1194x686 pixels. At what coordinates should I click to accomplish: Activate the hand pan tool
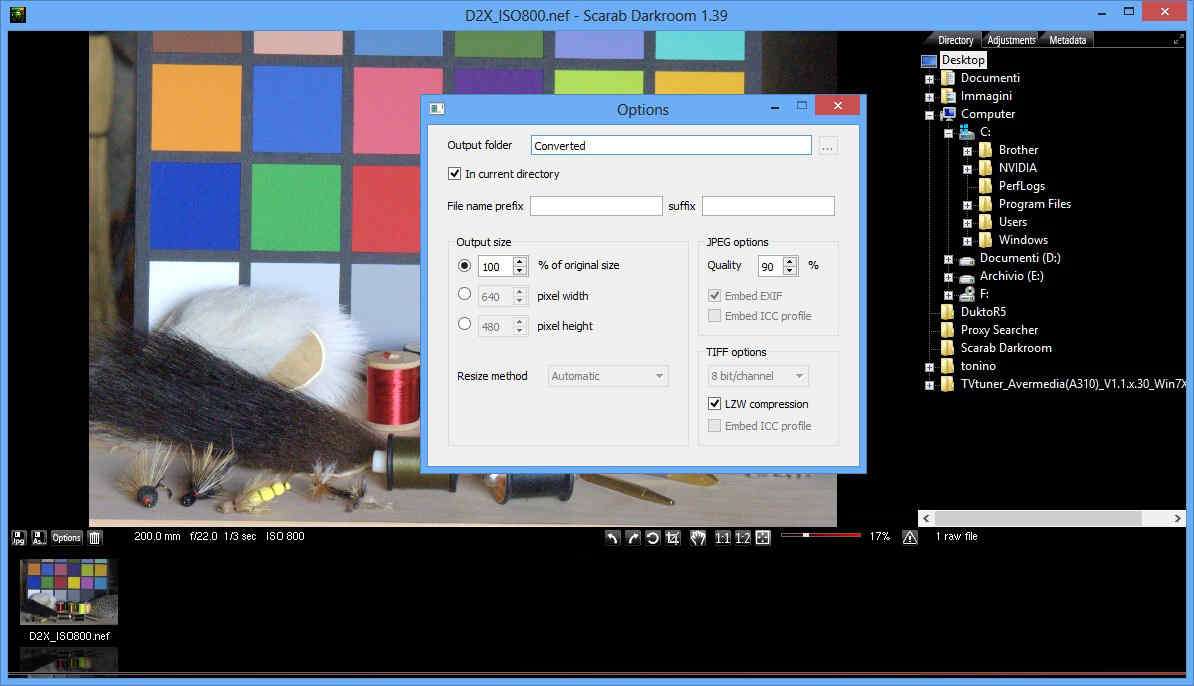[x=698, y=538]
